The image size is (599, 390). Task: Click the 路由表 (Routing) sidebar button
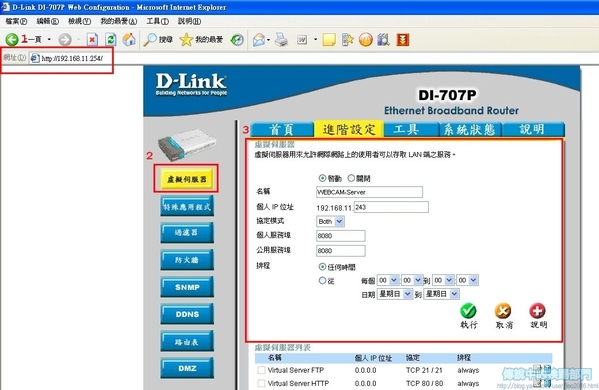pos(187,341)
